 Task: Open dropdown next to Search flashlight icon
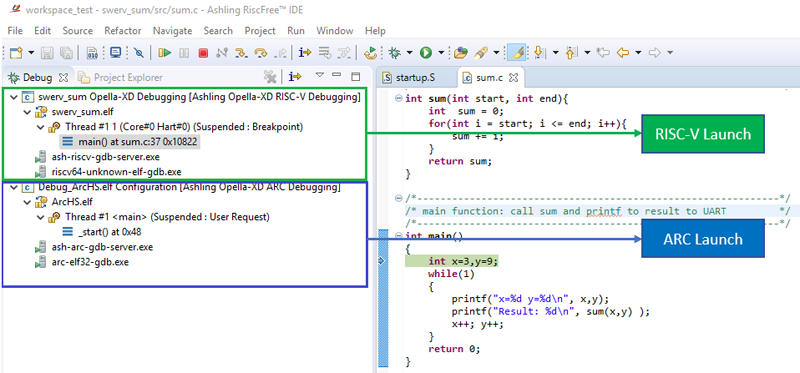[496, 53]
